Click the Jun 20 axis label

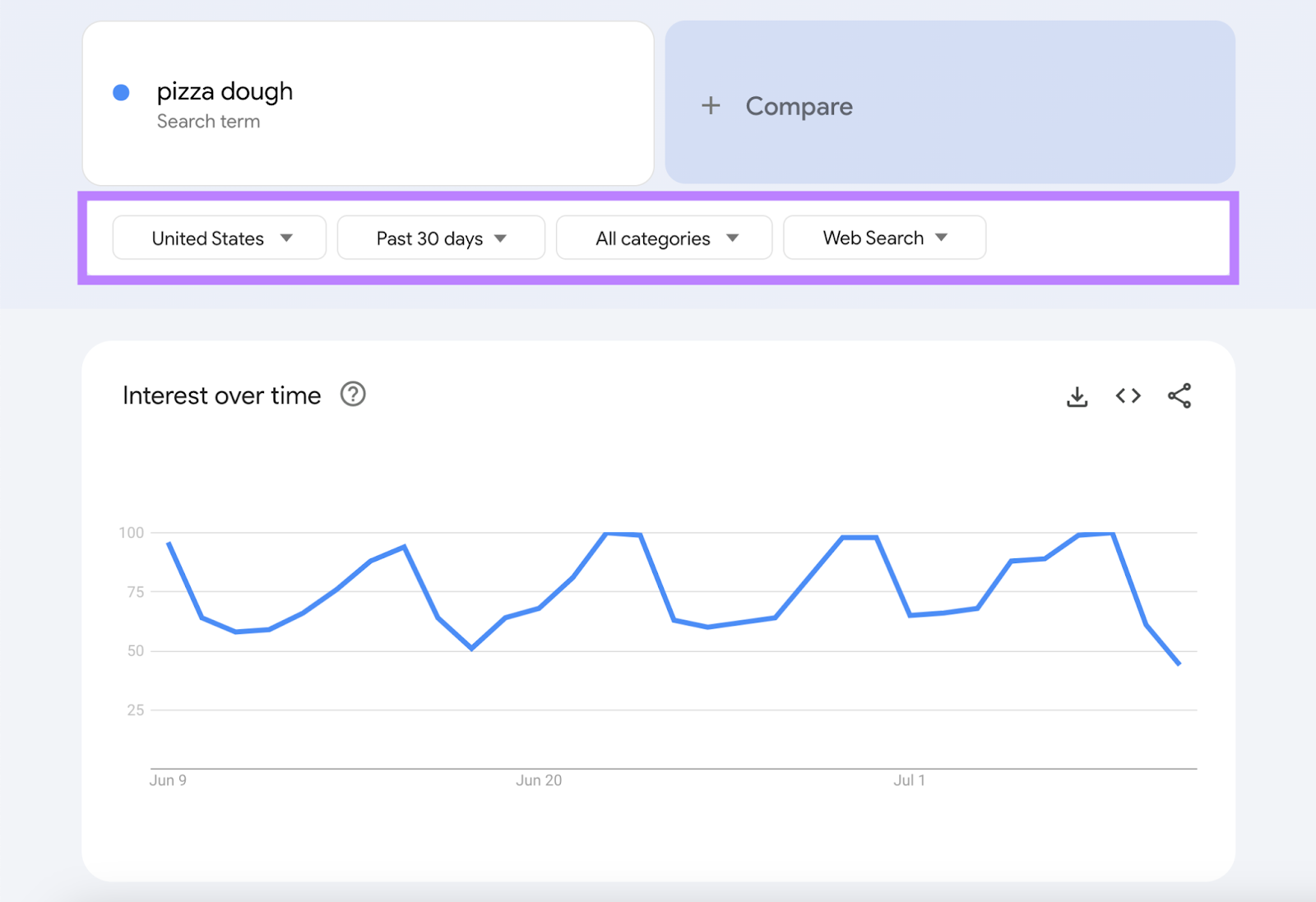pyautogui.click(x=539, y=780)
